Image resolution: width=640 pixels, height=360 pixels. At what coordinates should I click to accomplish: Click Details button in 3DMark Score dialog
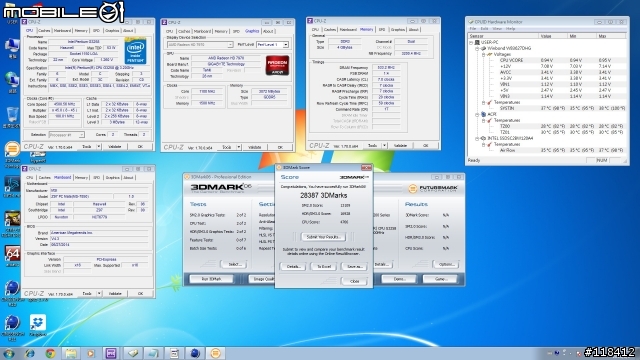coord(293,267)
